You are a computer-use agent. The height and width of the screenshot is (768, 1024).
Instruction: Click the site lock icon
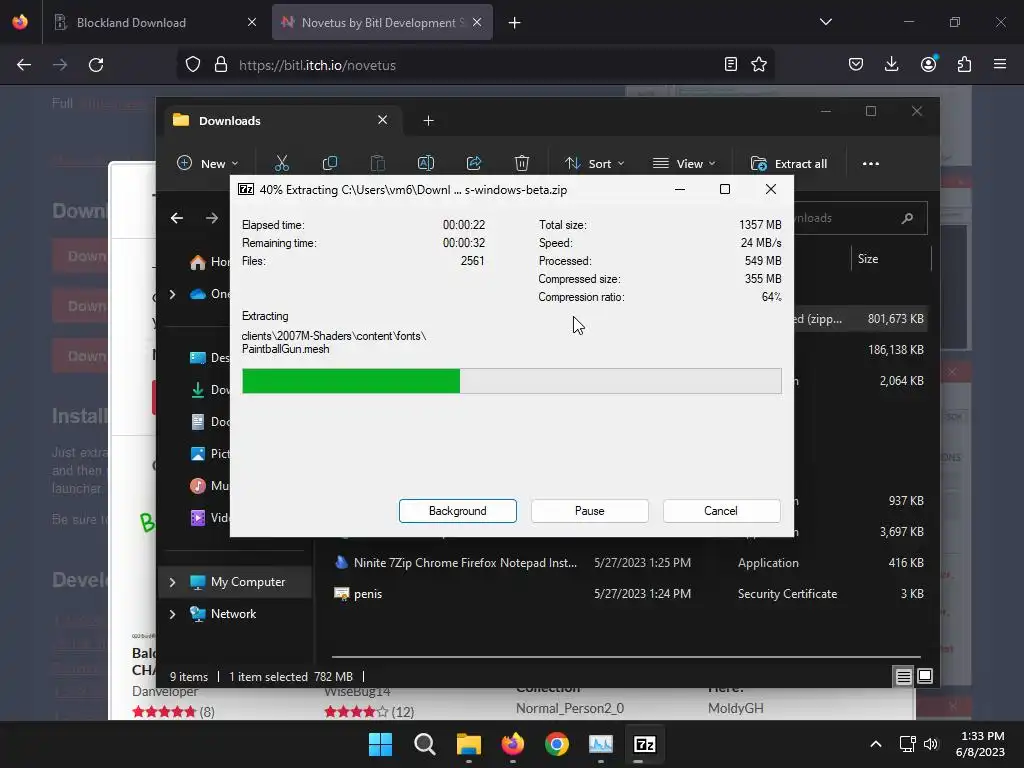(x=221, y=64)
